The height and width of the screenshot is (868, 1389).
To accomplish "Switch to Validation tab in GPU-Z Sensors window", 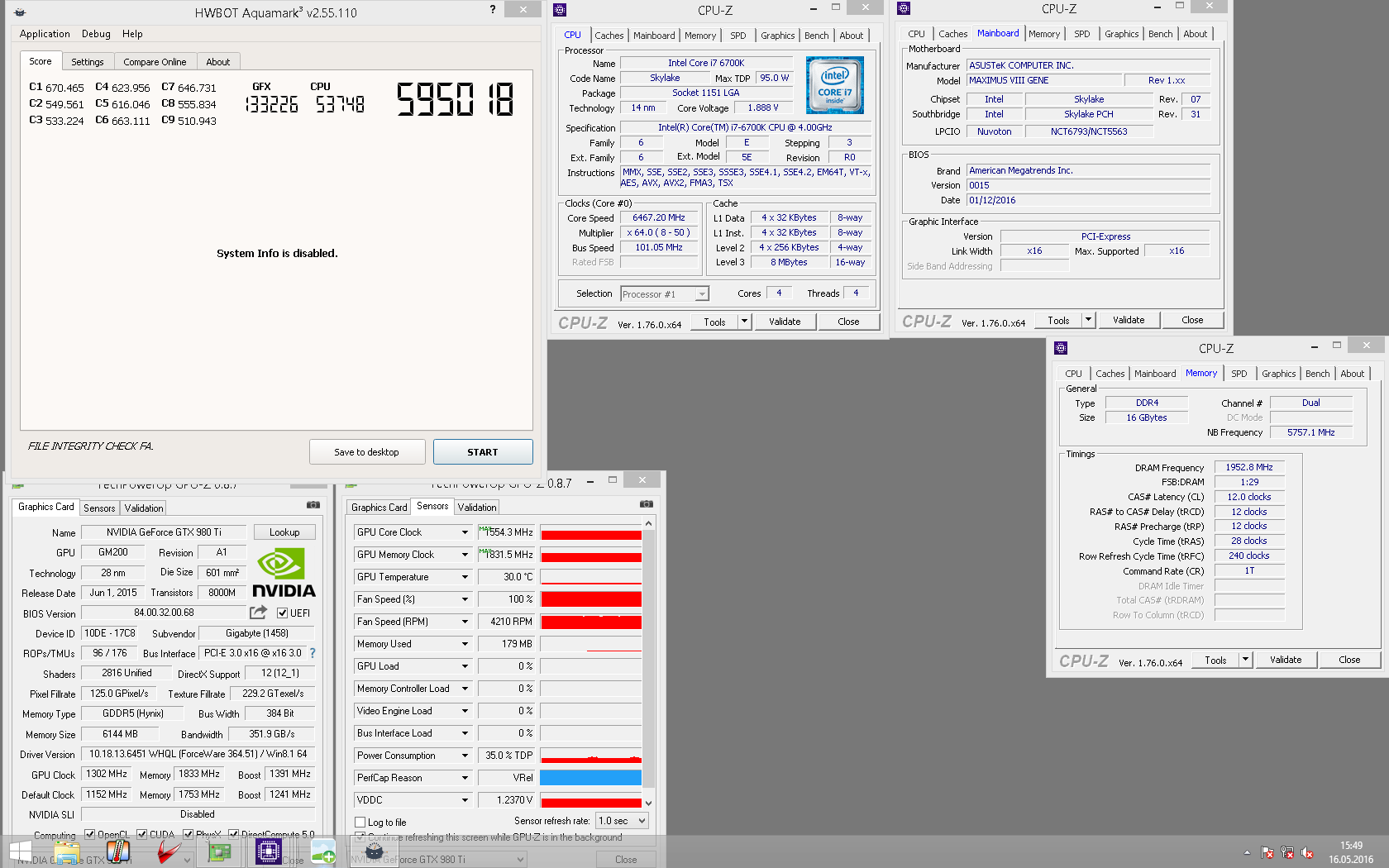I will (x=477, y=508).
